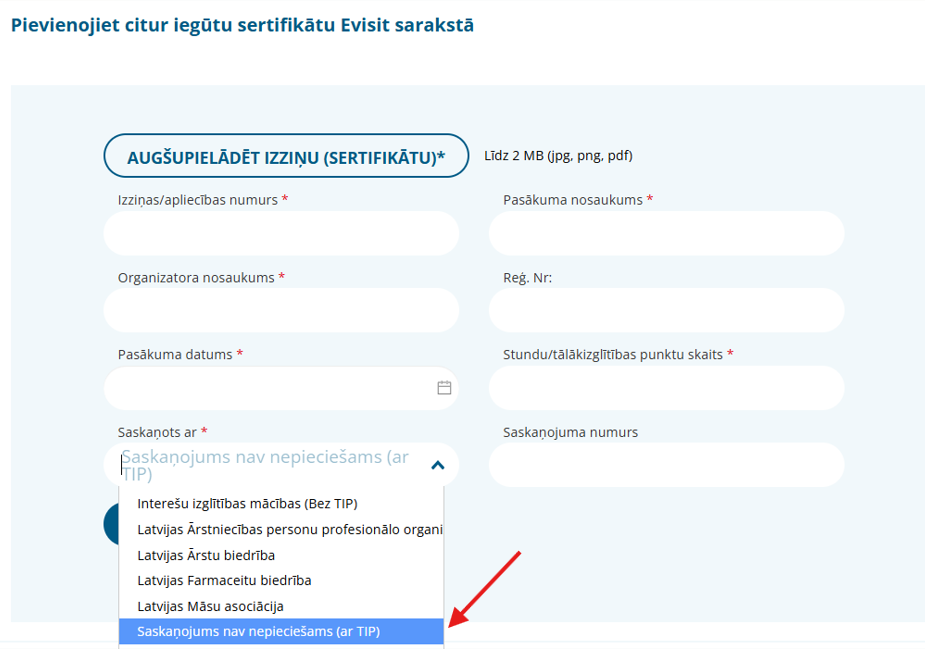
Task: Click the 'Reģ. Nr:' input field
Action: coord(666,310)
